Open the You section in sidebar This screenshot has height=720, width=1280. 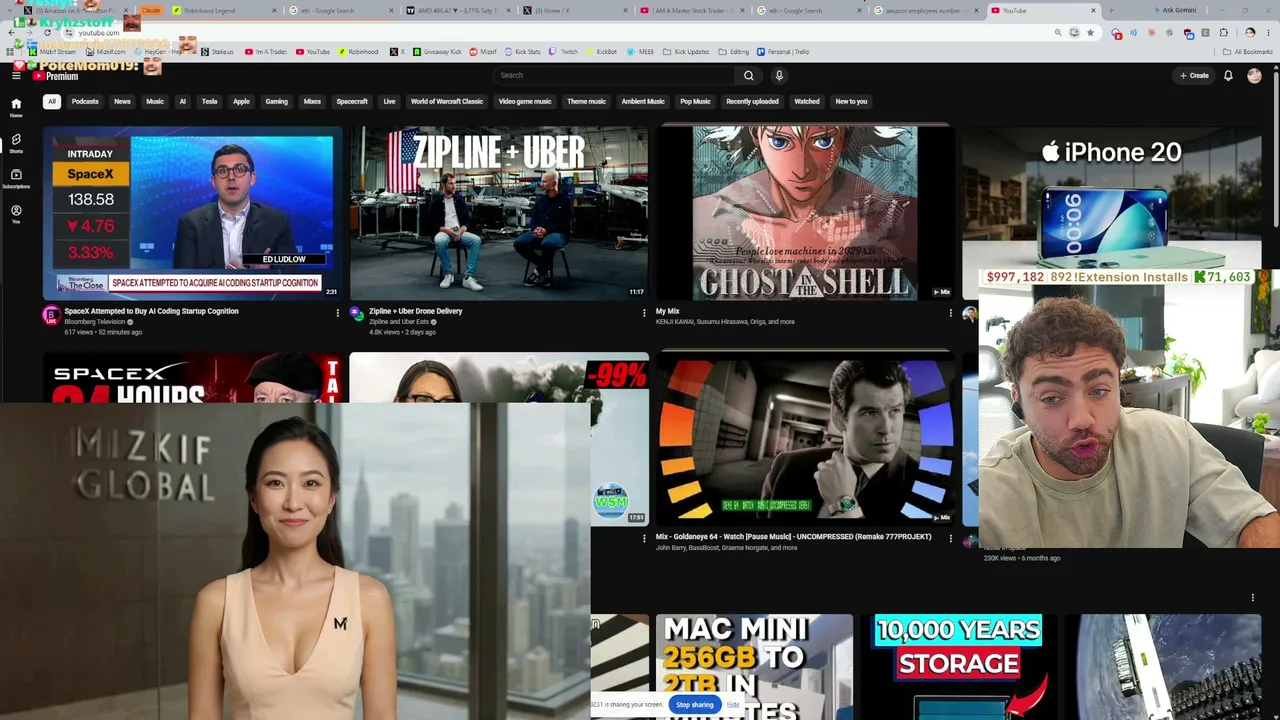[16, 214]
